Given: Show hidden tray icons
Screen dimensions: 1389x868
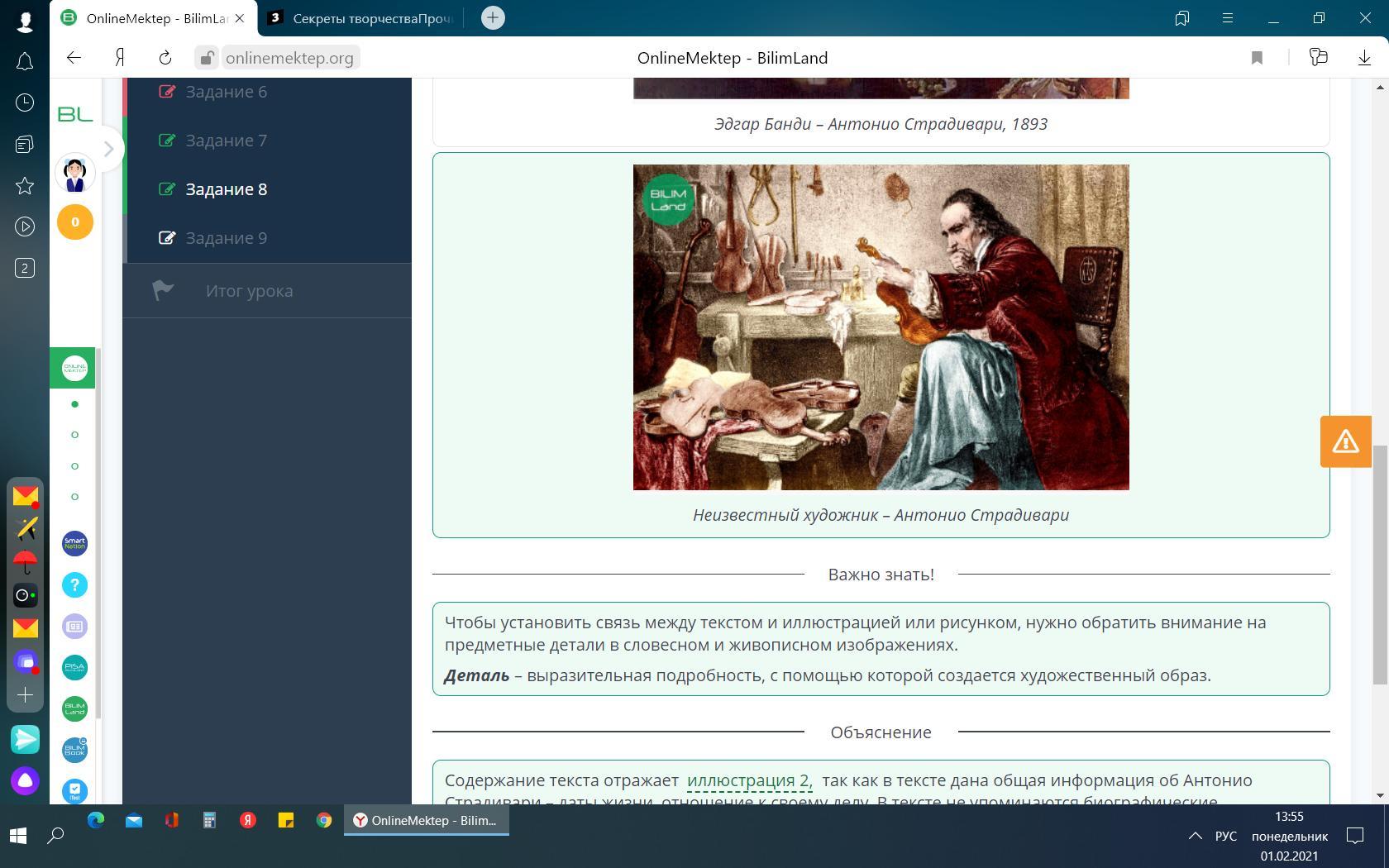Looking at the screenshot, I should coord(1195,836).
